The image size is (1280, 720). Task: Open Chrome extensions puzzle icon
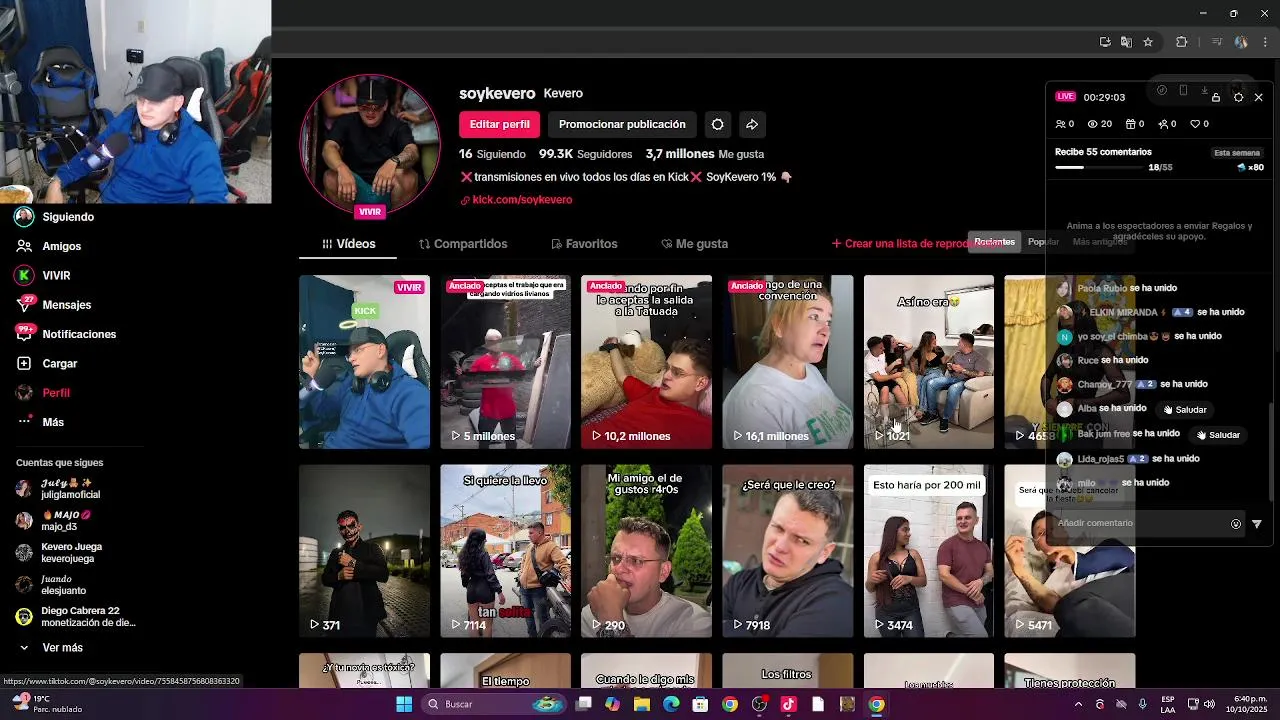click(1182, 42)
